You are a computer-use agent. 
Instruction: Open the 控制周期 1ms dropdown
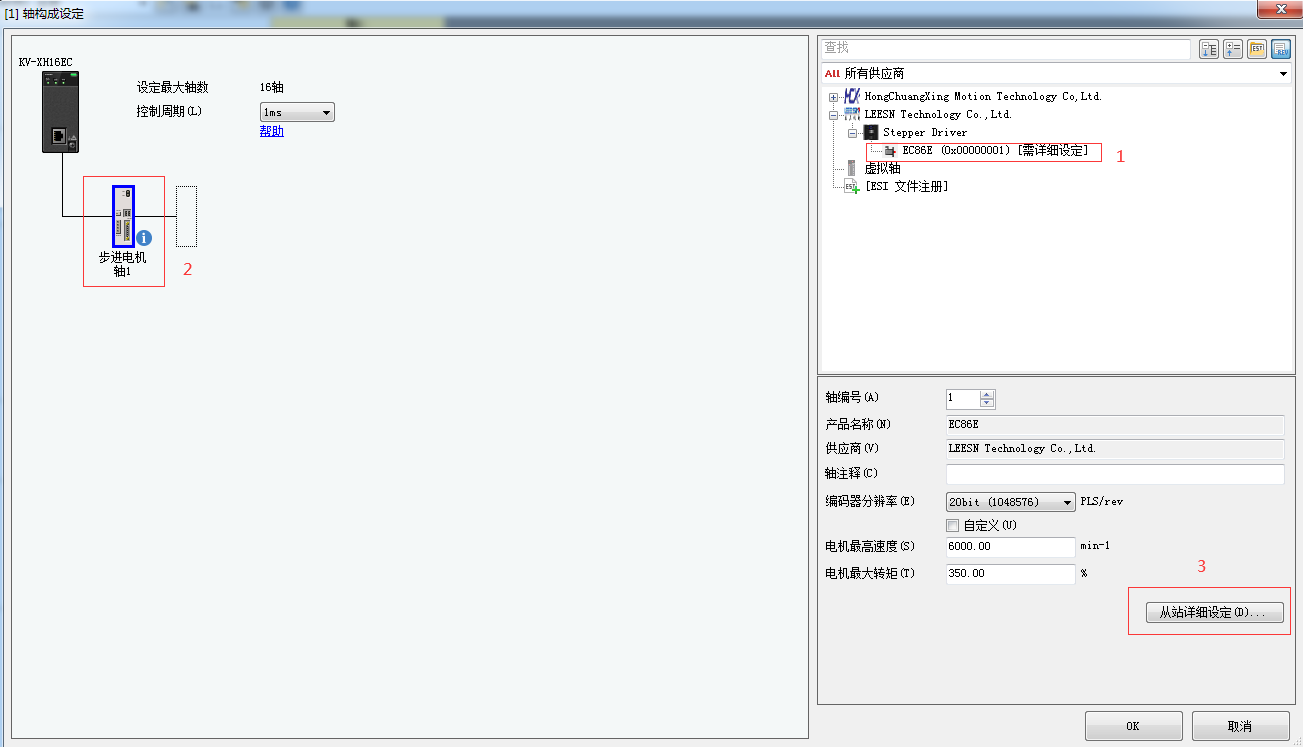point(297,113)
